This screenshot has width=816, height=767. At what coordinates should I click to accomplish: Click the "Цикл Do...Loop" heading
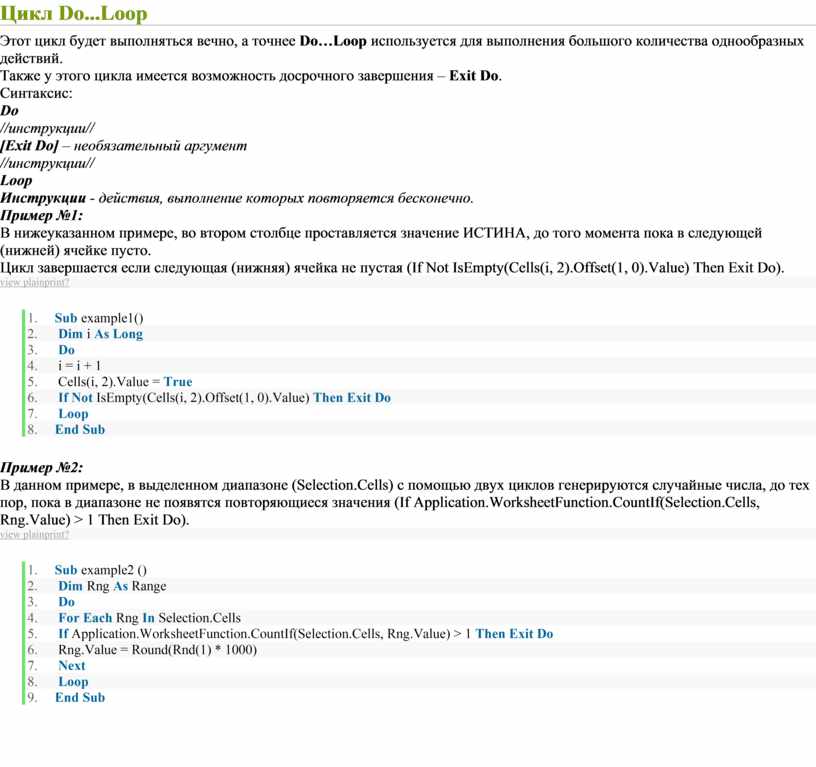click(x=73, y=13)
